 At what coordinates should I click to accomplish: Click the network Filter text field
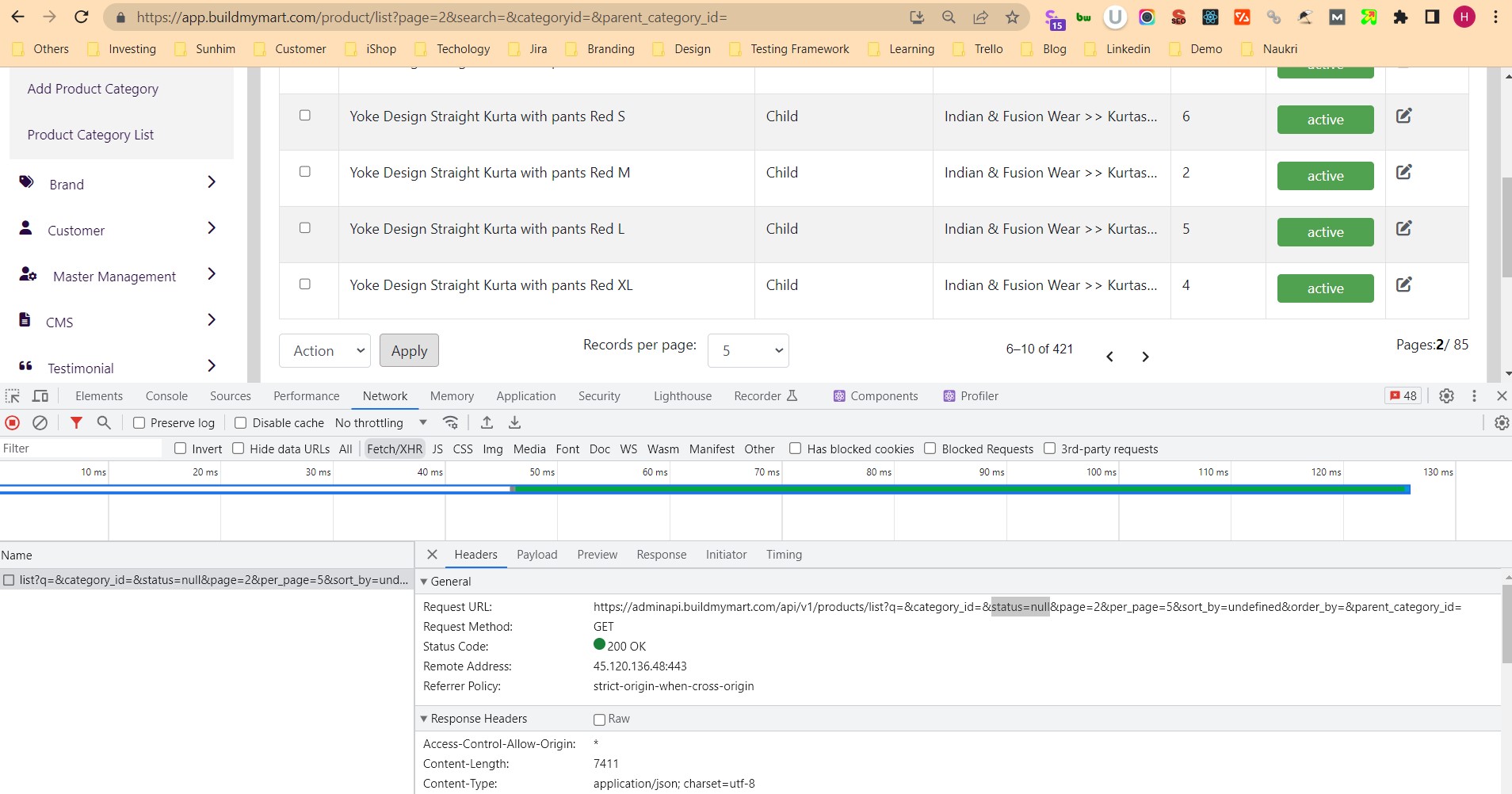[81, 449]
